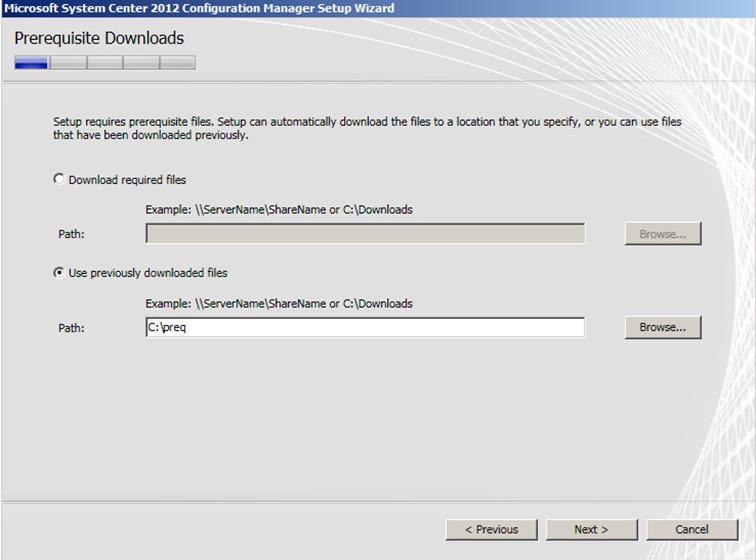
Task: Click the grayed-out Browse button for download path
Action: point(663,234)
